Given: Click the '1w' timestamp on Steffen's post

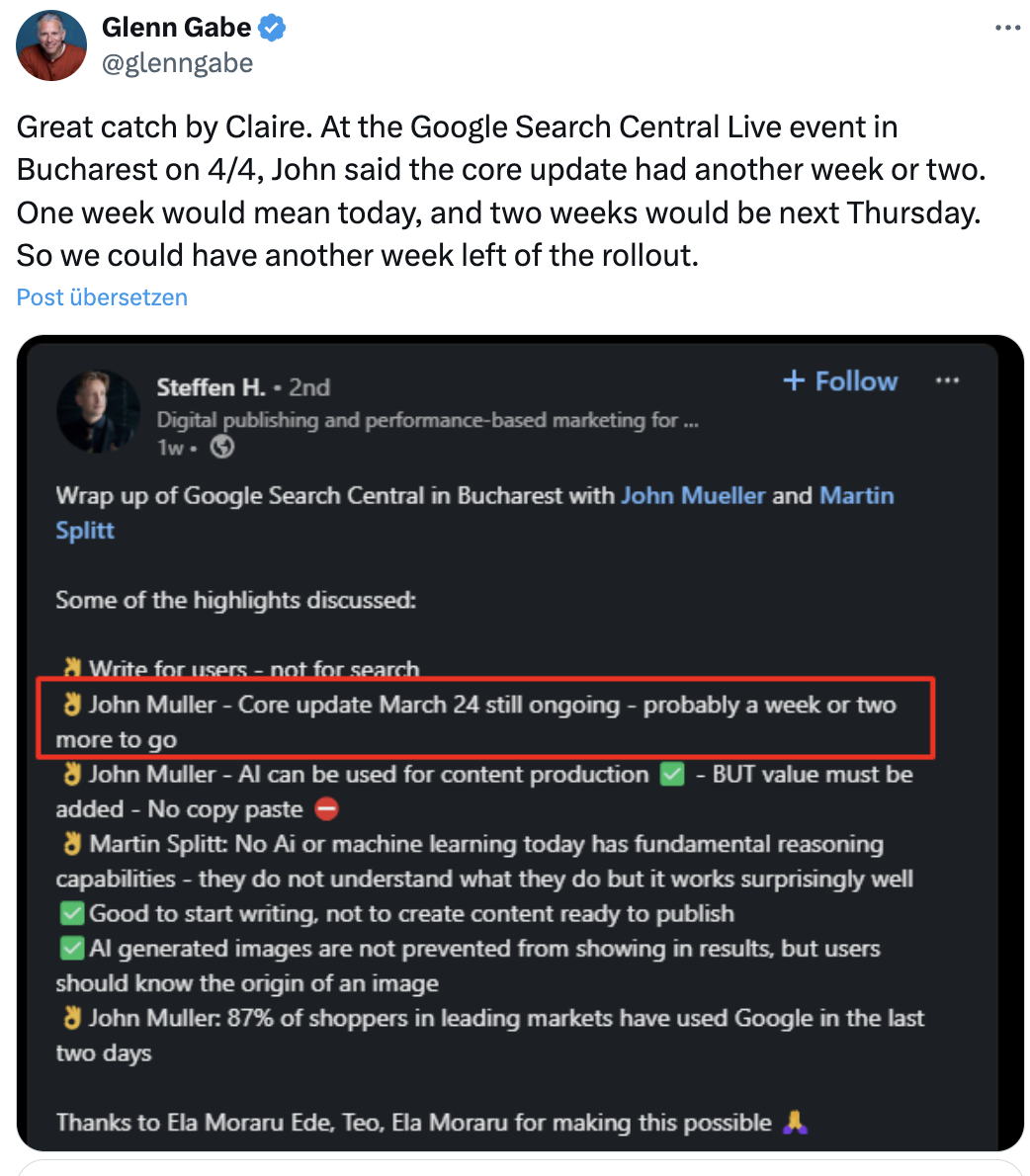Looking at the screenshot, I should pos(170,447).
